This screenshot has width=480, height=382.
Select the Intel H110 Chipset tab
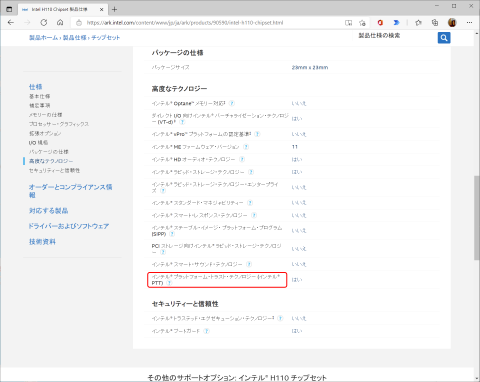click(x=62, y=9)
